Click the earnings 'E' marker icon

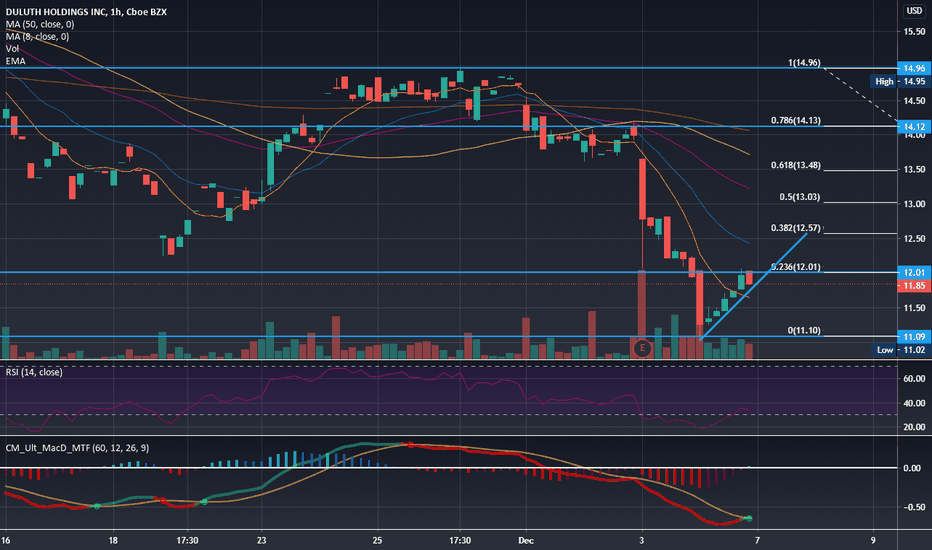[641, 348]
